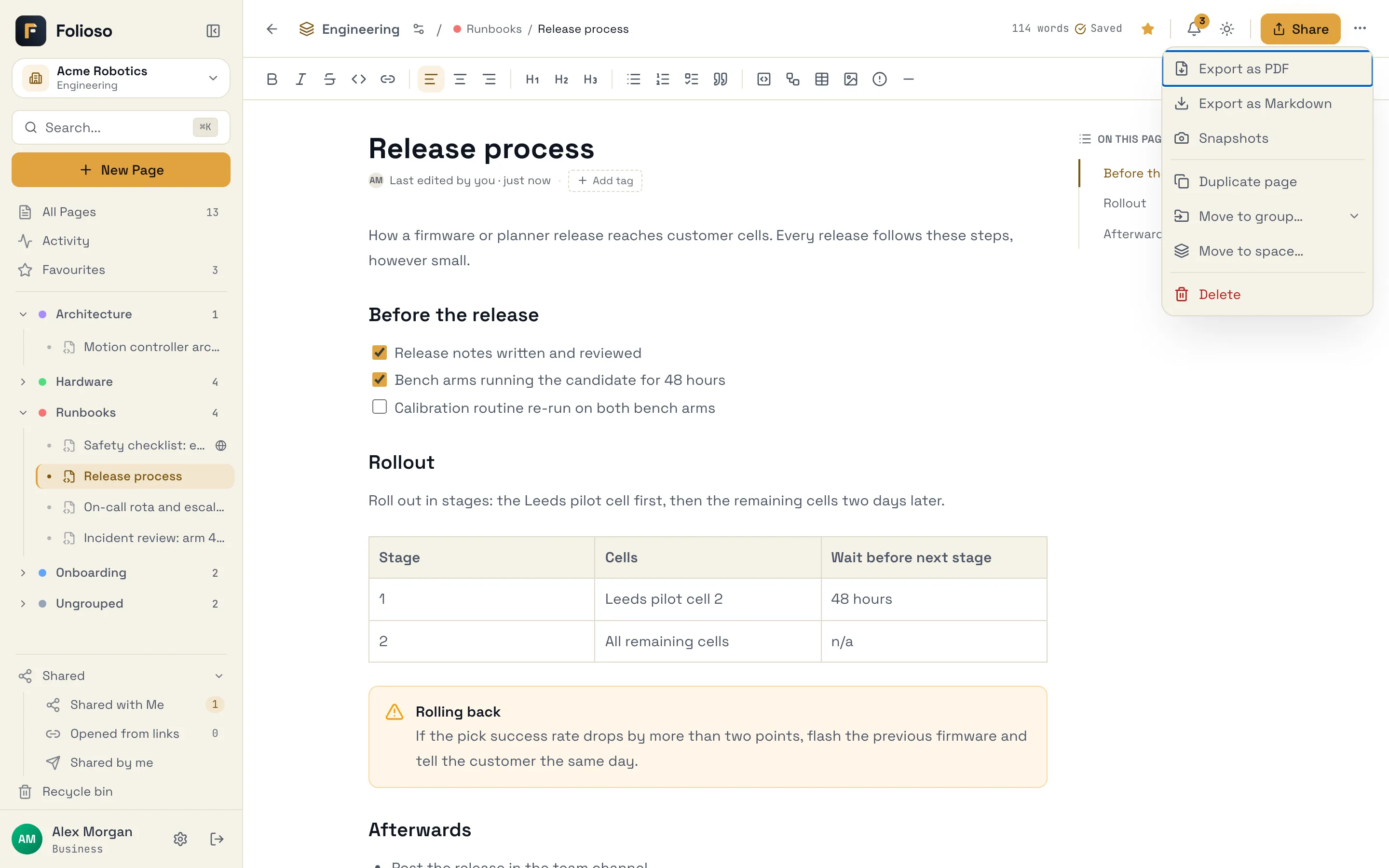This screenshot has width=1389, height=868.
Task: Insert a link from the toolbar
Action: [387, 79]
